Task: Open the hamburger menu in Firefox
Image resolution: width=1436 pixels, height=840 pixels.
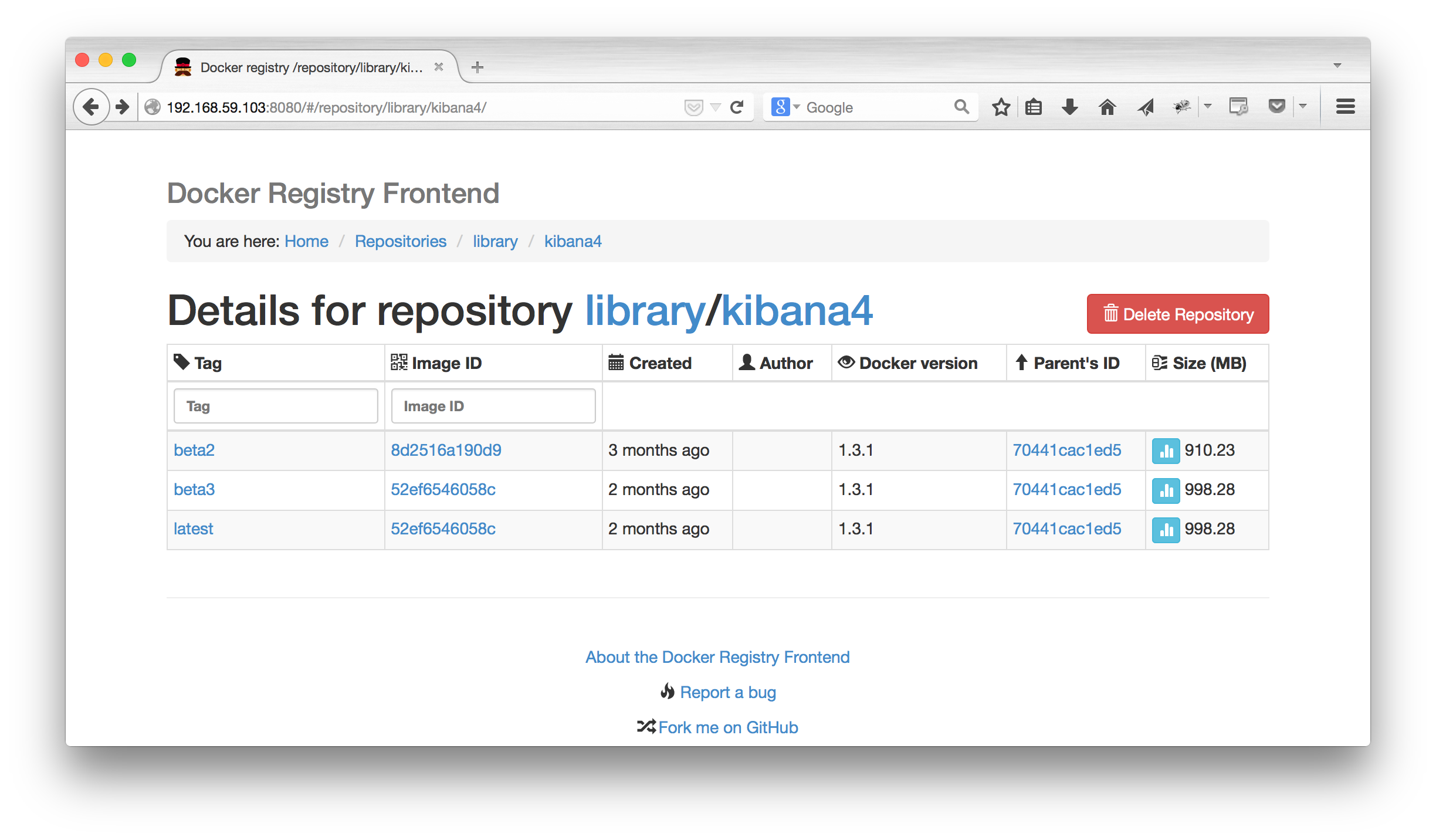Action: 1344,107
